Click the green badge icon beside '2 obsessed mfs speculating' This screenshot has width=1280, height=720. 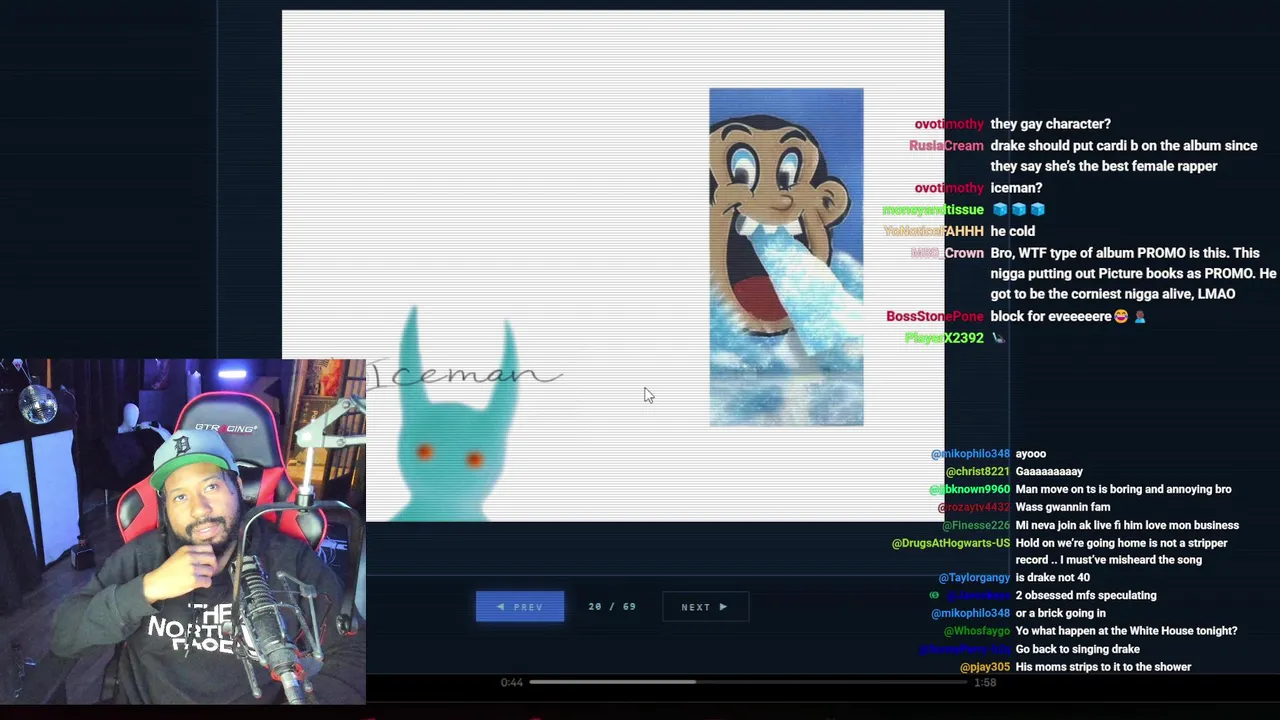click(x=934, y=595)
